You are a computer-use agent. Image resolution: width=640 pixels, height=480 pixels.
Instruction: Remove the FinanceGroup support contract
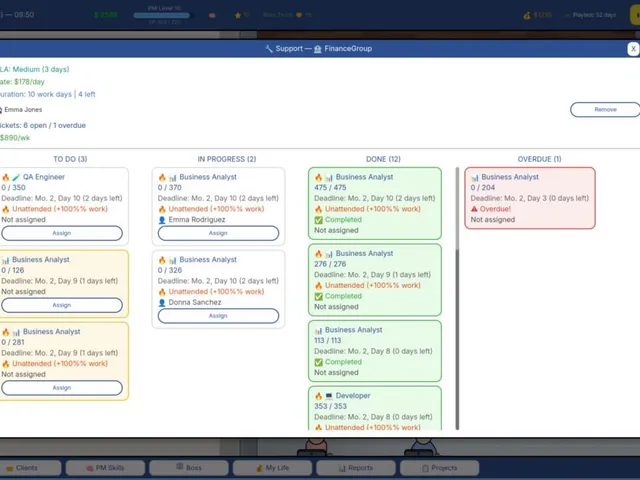pyautogui.click(x=605, y=109)
